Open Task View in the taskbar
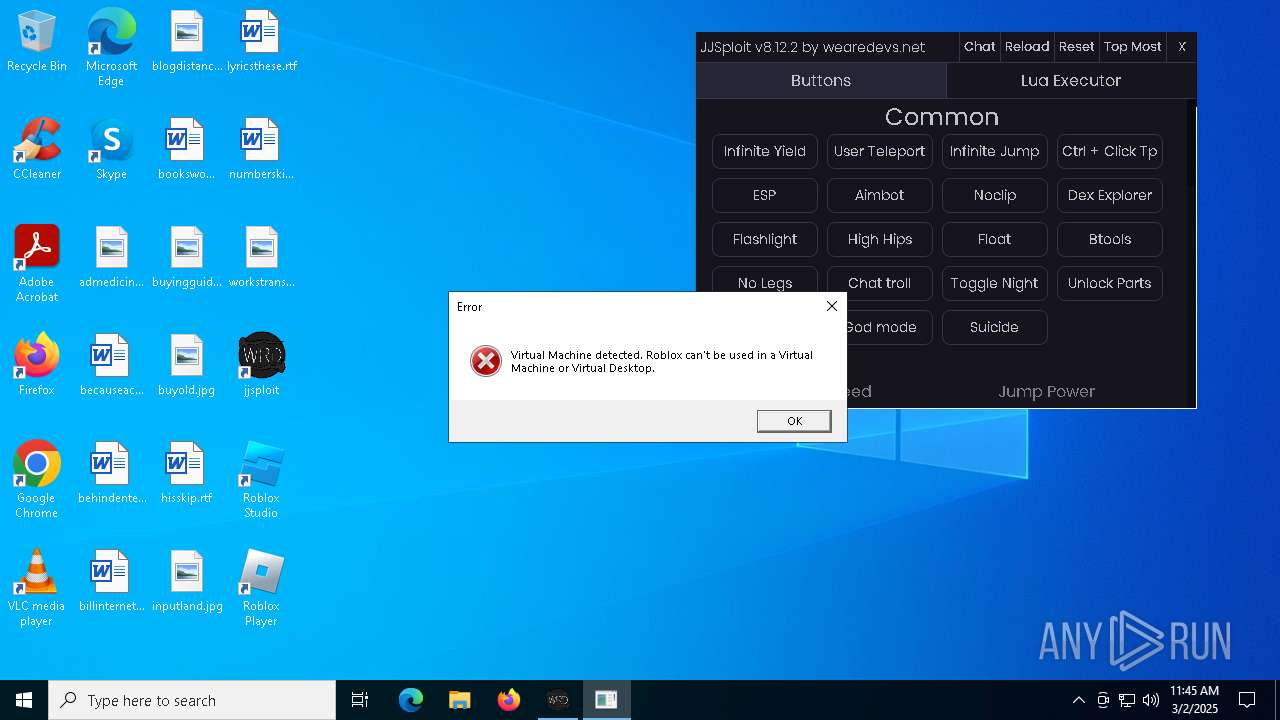The width and height of the screenshot is (1280, 720). coord(360,700)
